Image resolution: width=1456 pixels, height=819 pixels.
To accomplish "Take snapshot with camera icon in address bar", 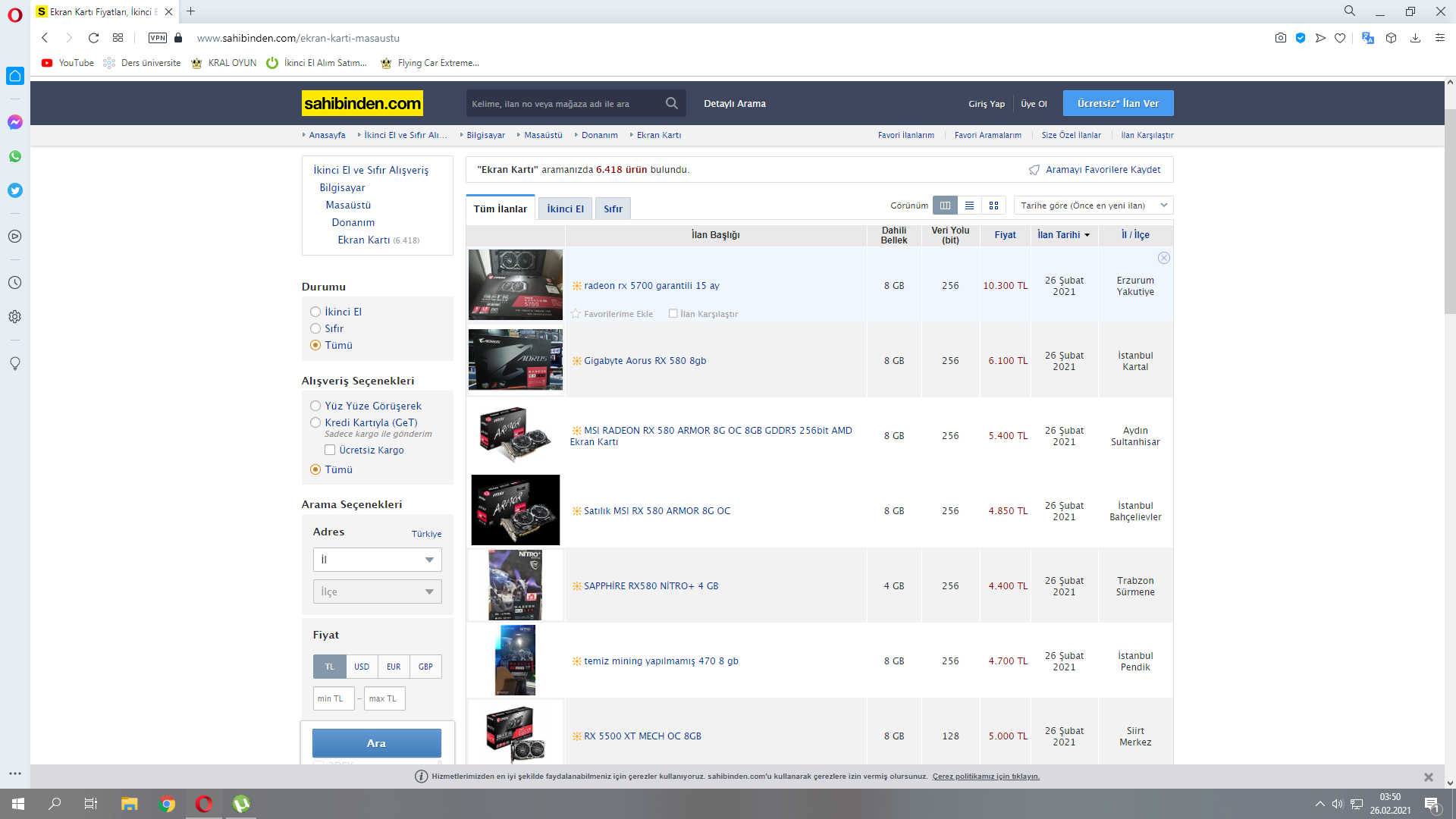I will [x=1280, y=38].
